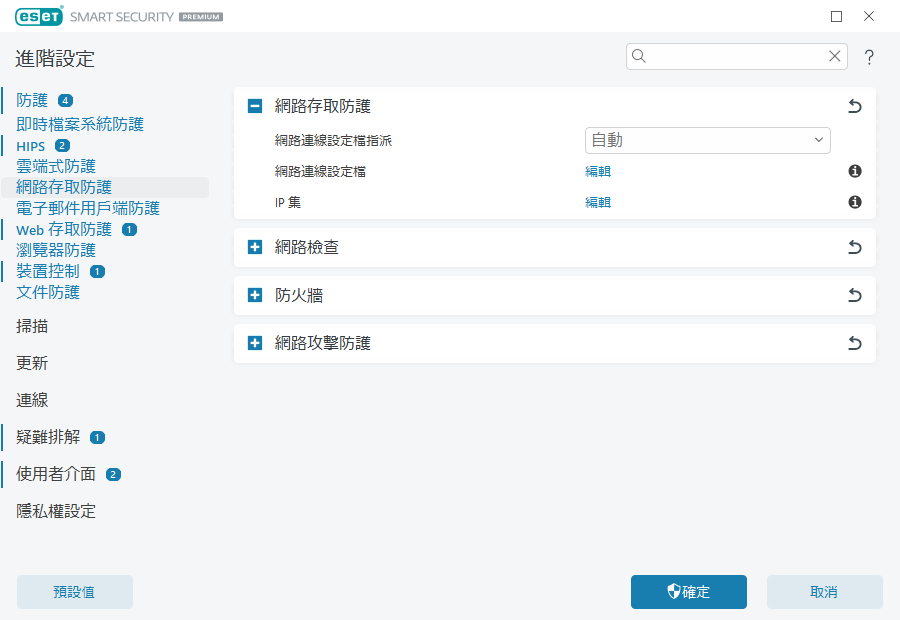Expand the 防火牆 section
The image size is (900, 620).
(254, 295)
